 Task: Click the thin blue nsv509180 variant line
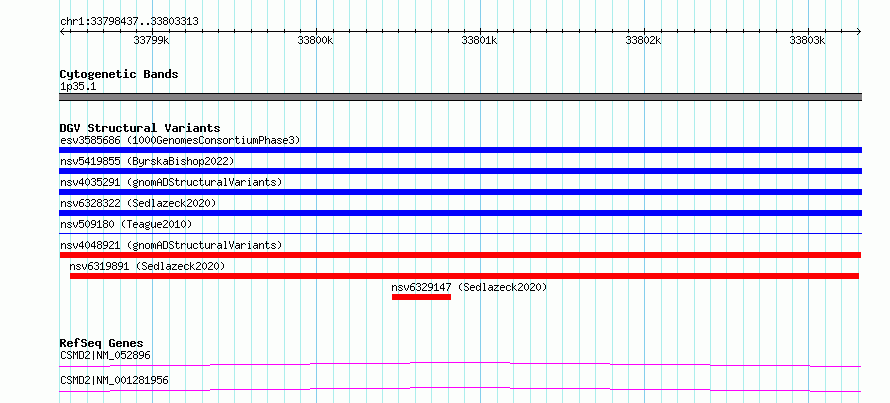coord(460,233)
